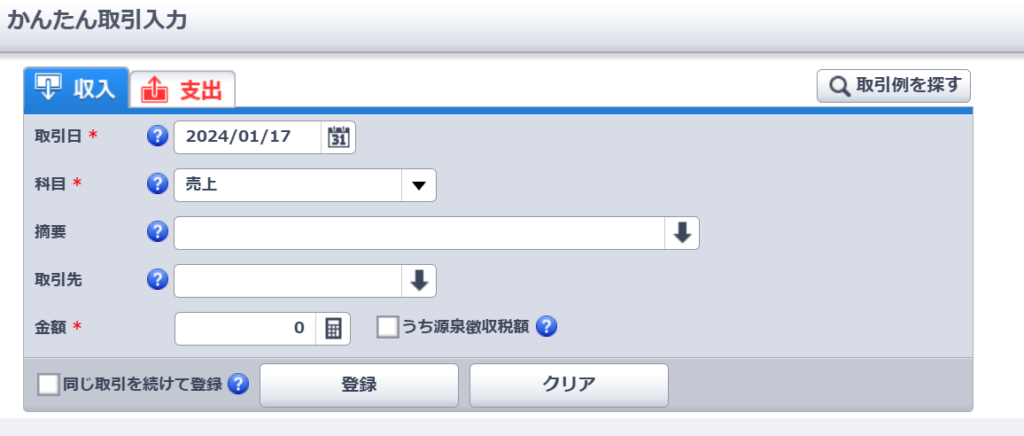The width and height of the screenshot is (1024, 436).
Task: Switch to the 収入 tab
Action: tap(76, 88)
